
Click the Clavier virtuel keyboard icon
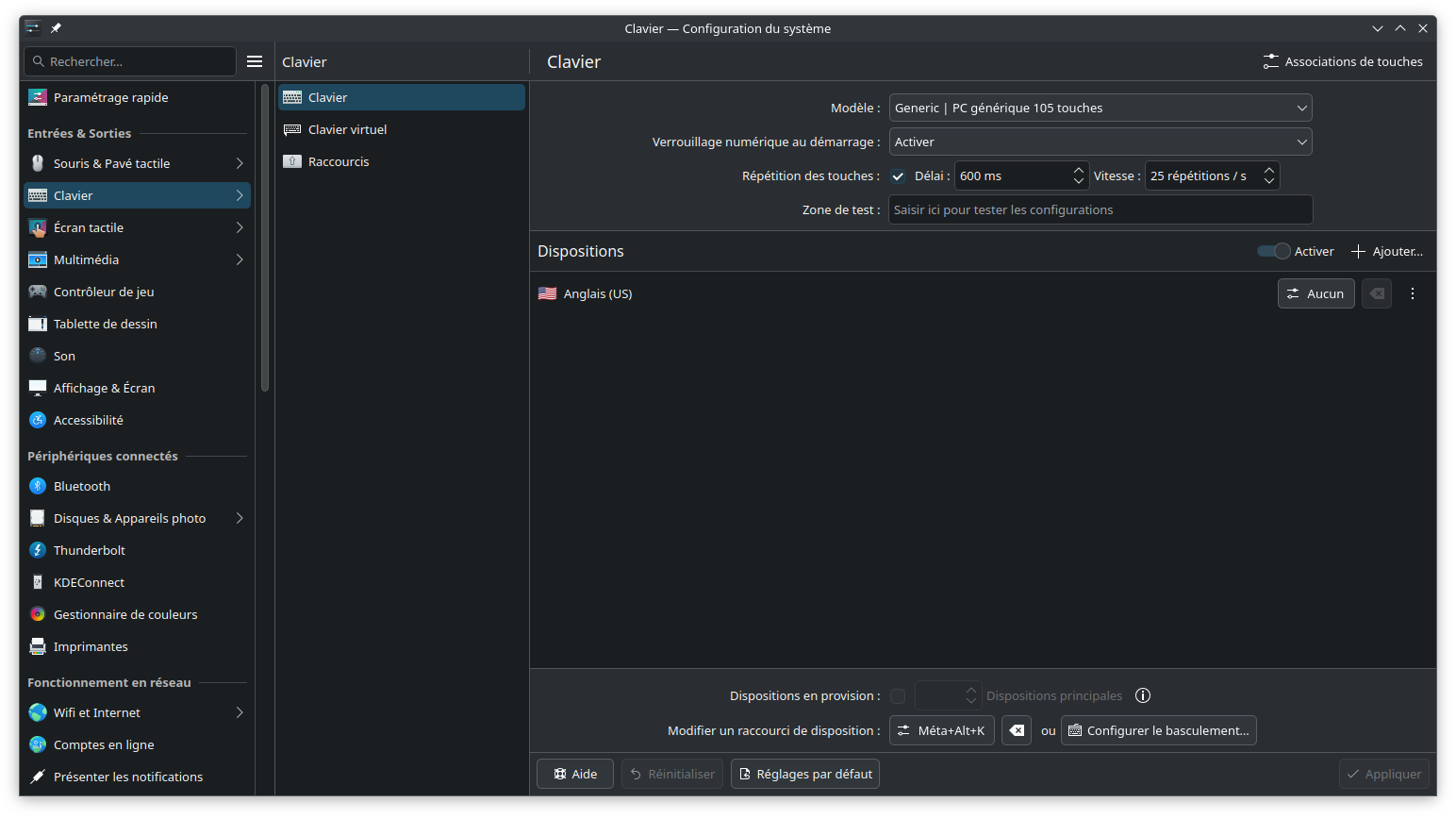tap(292, 129)
